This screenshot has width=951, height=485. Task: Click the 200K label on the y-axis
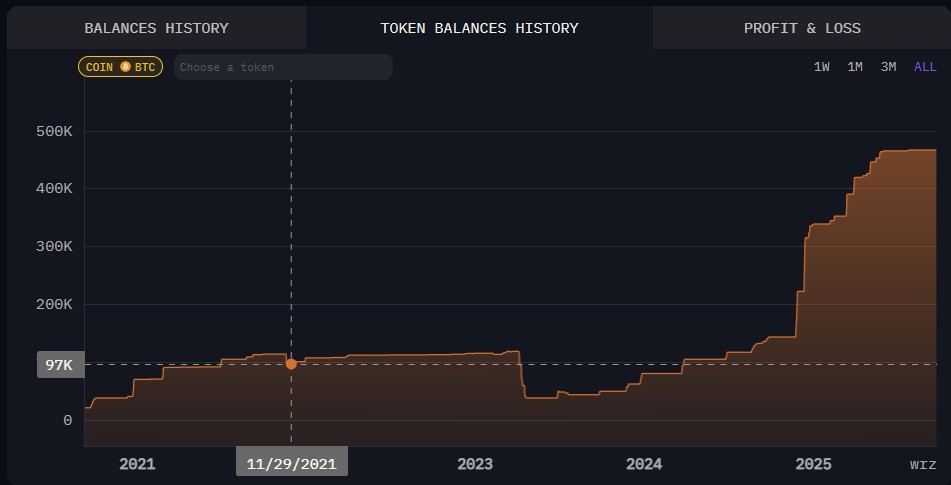coord(54,304)
